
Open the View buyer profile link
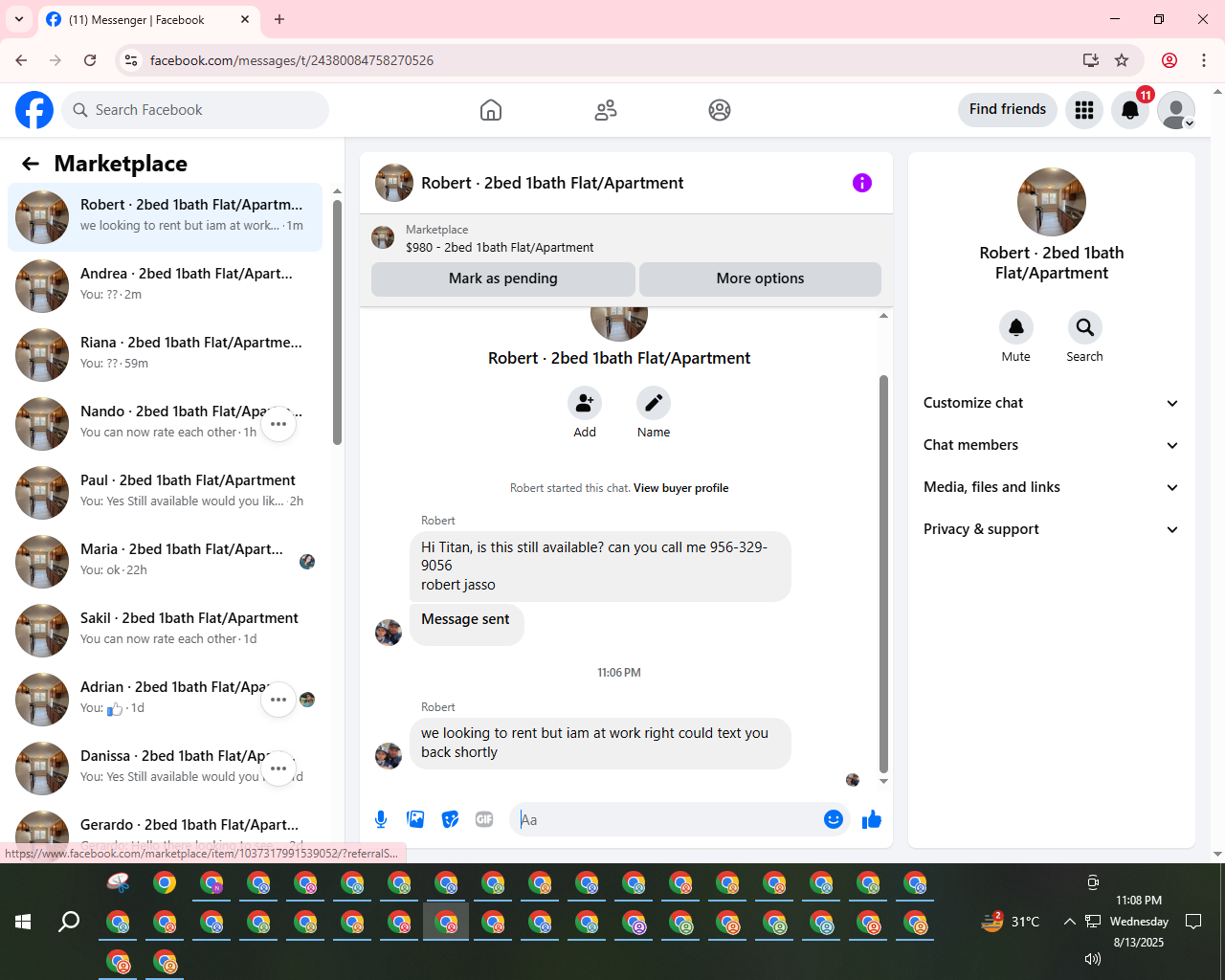(680, 488)
